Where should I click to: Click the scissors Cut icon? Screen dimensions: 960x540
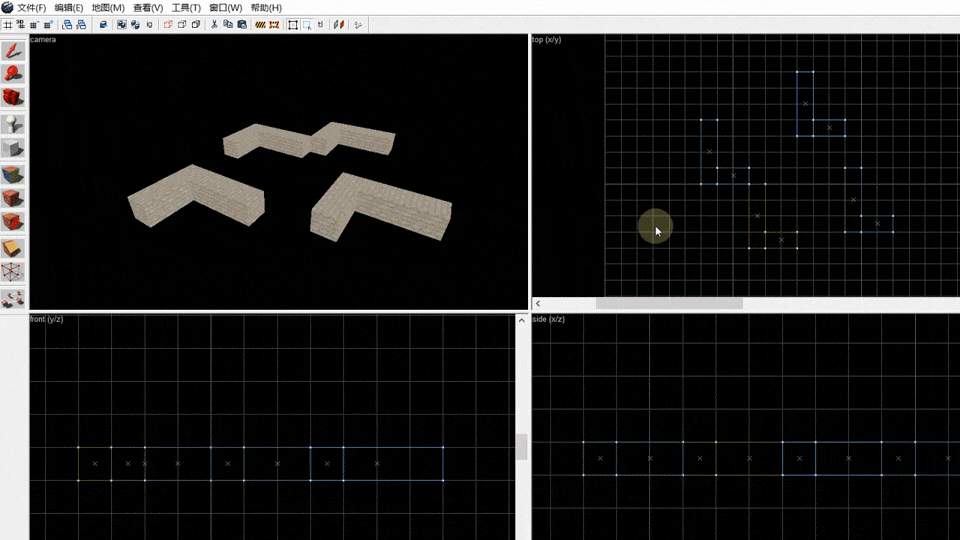point(214,24)
